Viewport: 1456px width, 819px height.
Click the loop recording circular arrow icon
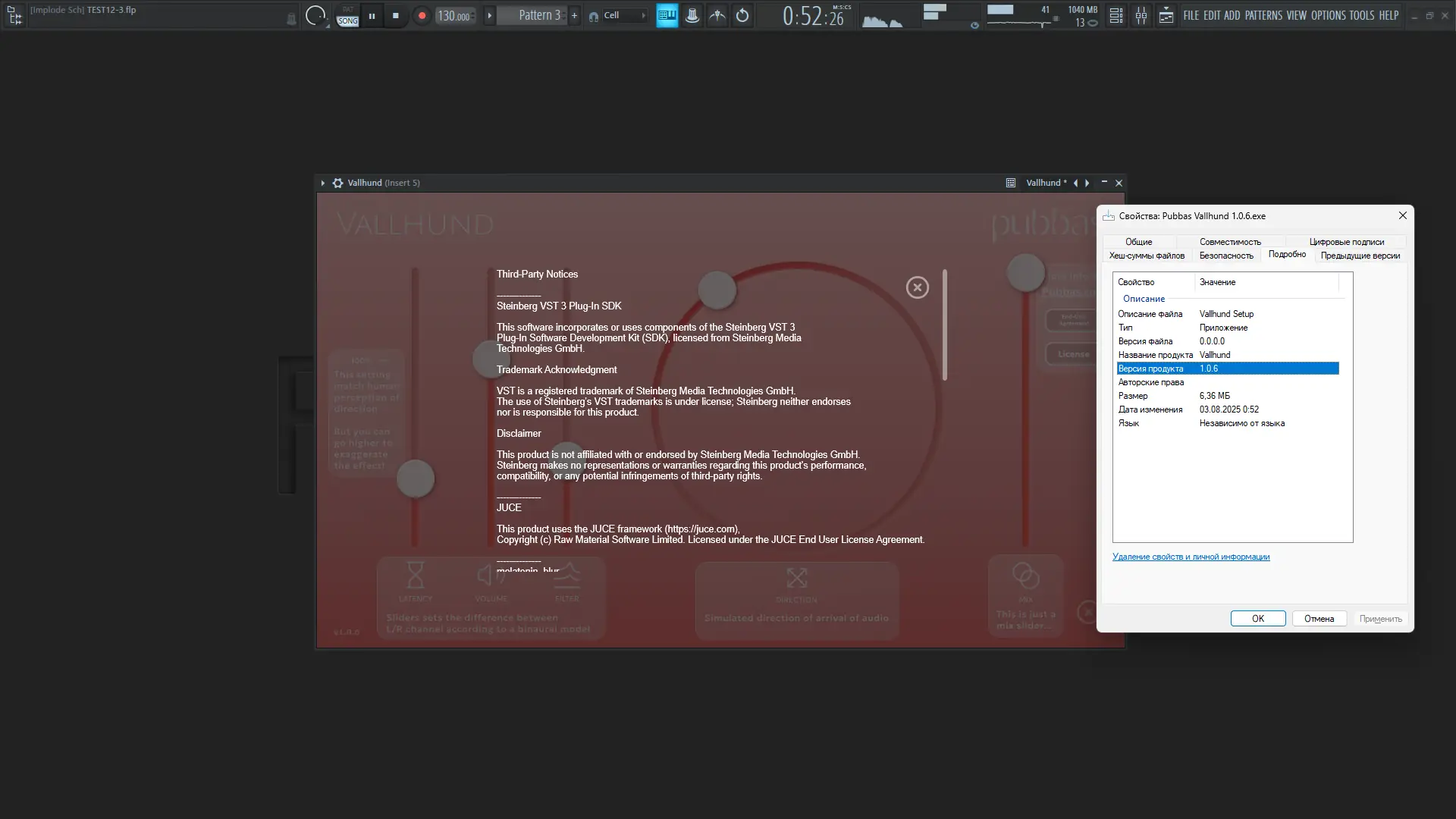(742, 15)
